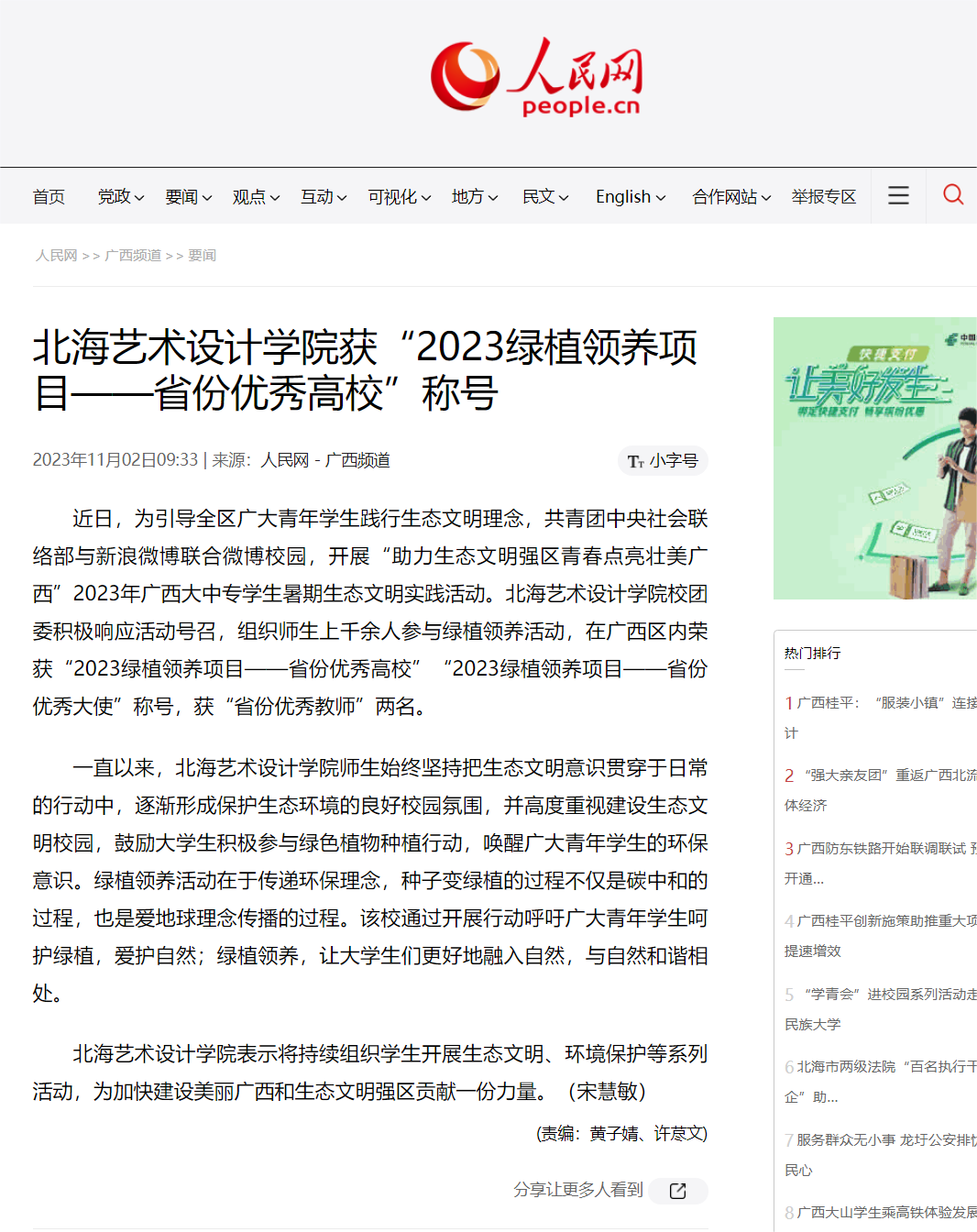This screenshot has width=977, height=1232.
Task: Open ranked article about 广西防东铁路
Action: [880, 849]
